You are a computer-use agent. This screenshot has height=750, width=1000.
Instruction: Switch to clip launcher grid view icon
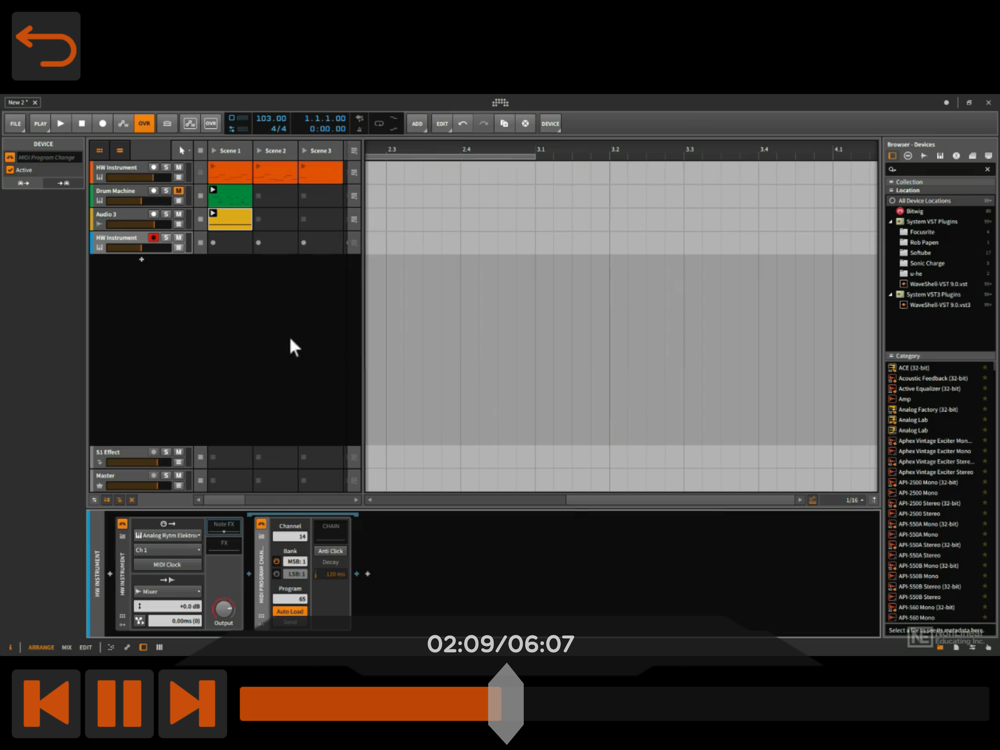(x=99, y=151)
